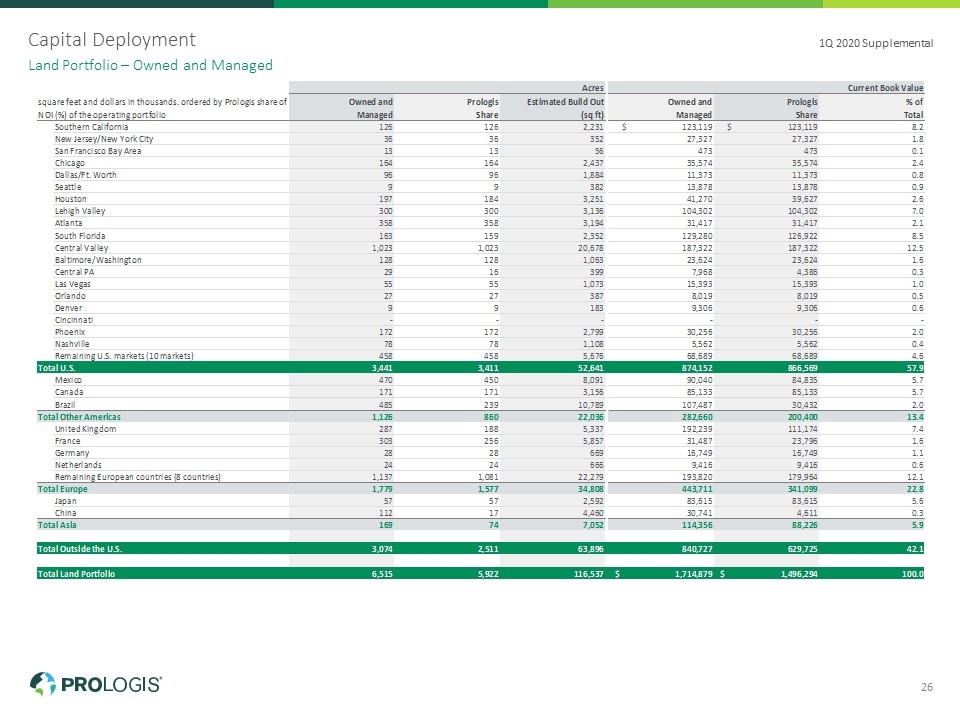Screen dimensions: 960x720
Task: Select the Brazil row label
Action: pos(65,405)
